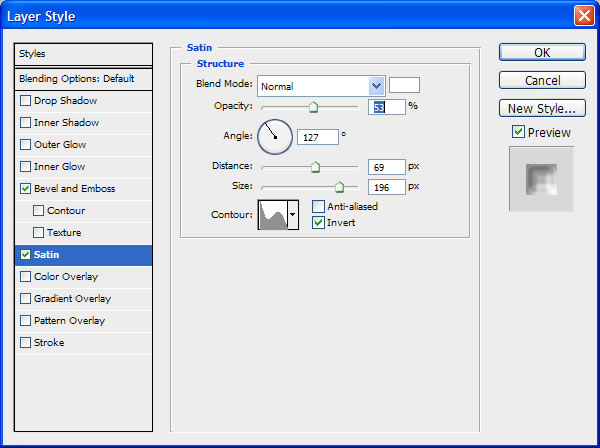Toggle the Preview checkbox
Screen dimensions: 600x448
[518, 132]
